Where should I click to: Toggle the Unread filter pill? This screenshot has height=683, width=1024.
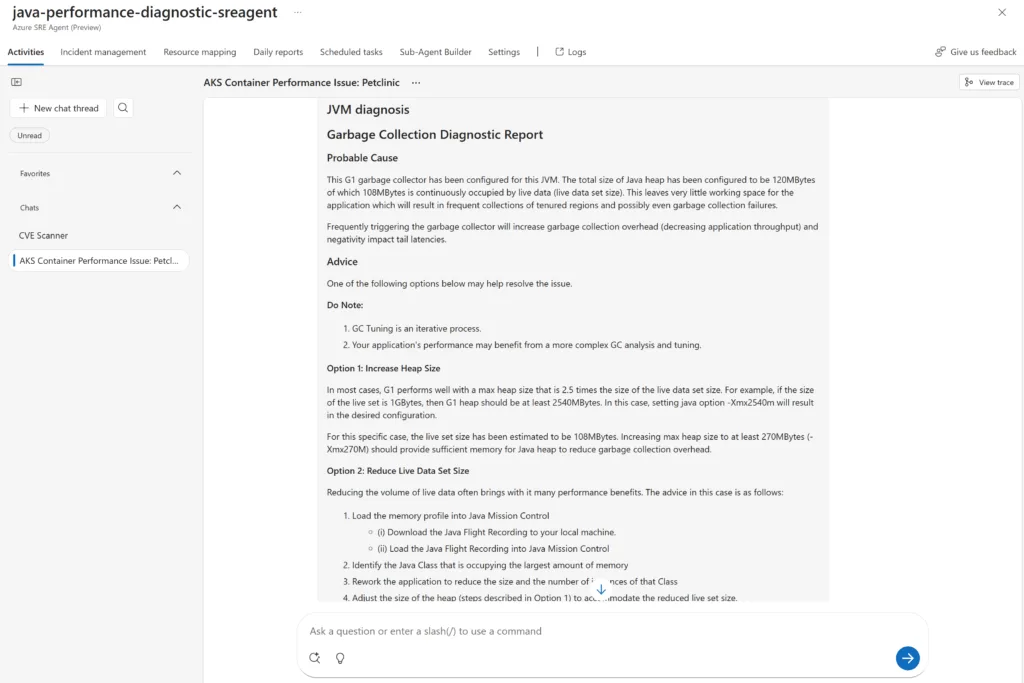[x=29, y=135]
